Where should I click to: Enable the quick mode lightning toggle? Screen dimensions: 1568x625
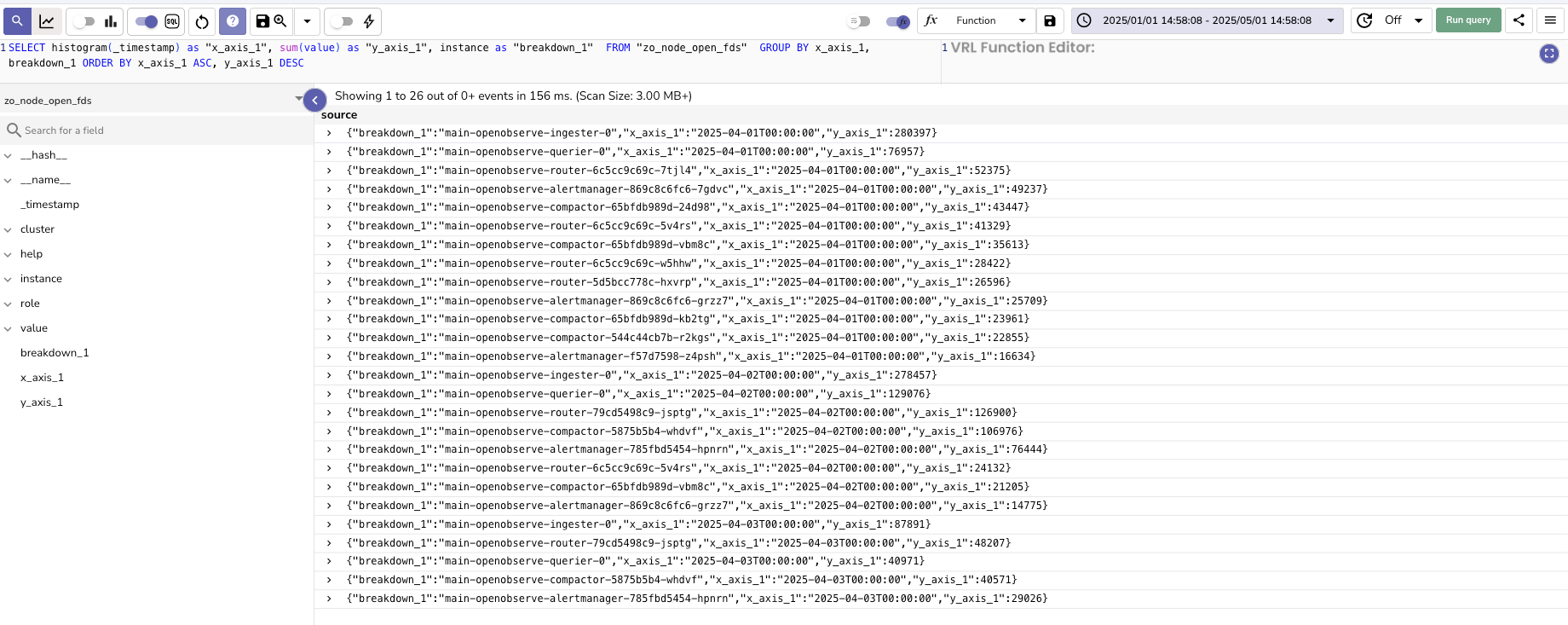coord(342,21)
